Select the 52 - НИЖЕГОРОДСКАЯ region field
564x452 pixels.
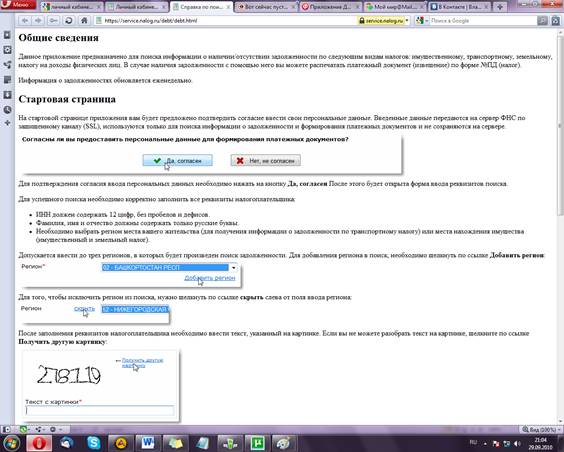[x=135, y=309]
